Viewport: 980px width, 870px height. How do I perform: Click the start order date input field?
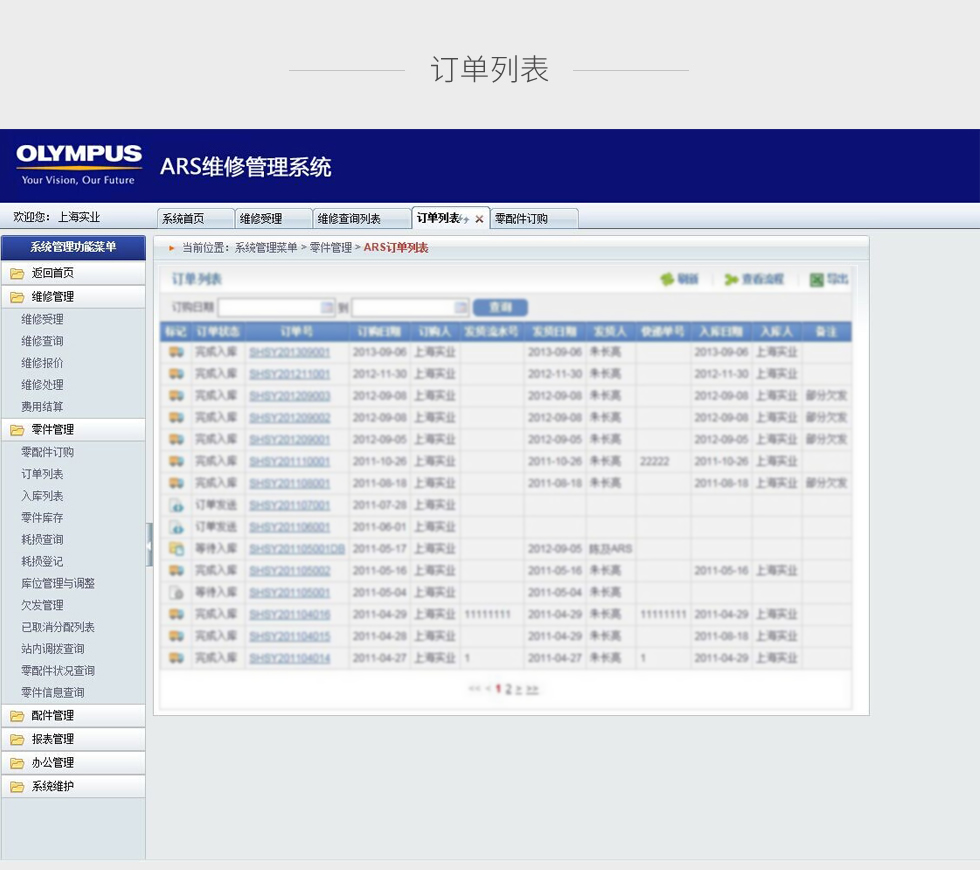tap(268, 308)
